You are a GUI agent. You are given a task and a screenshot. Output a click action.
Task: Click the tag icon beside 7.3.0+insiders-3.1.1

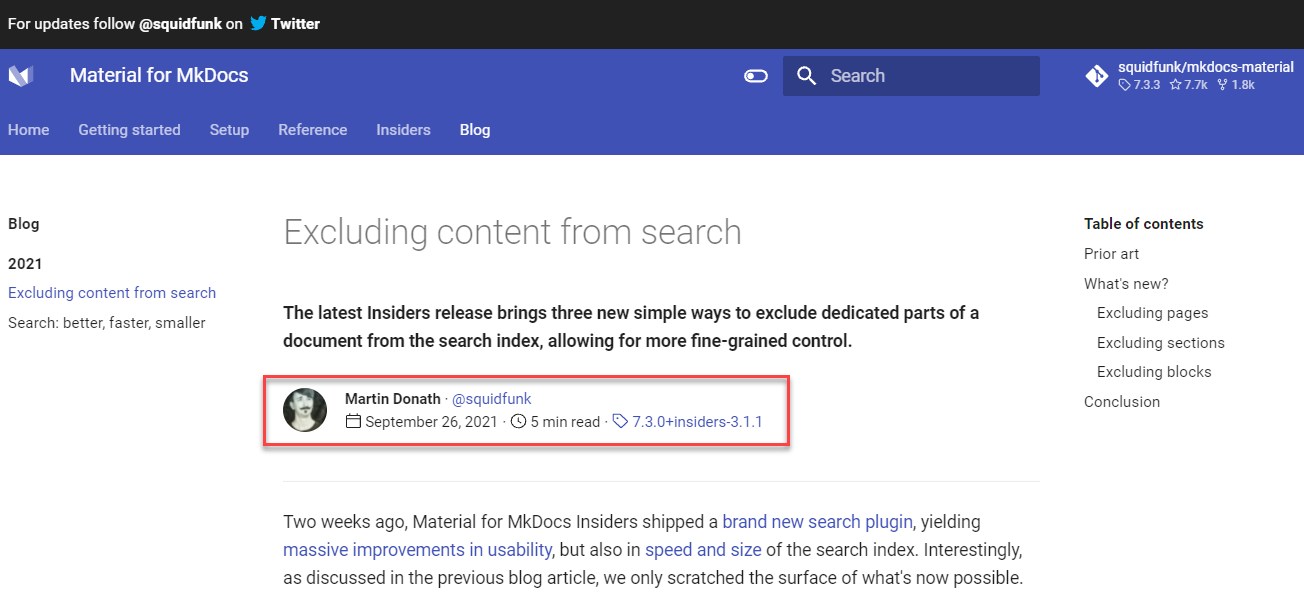click(620, 422)
